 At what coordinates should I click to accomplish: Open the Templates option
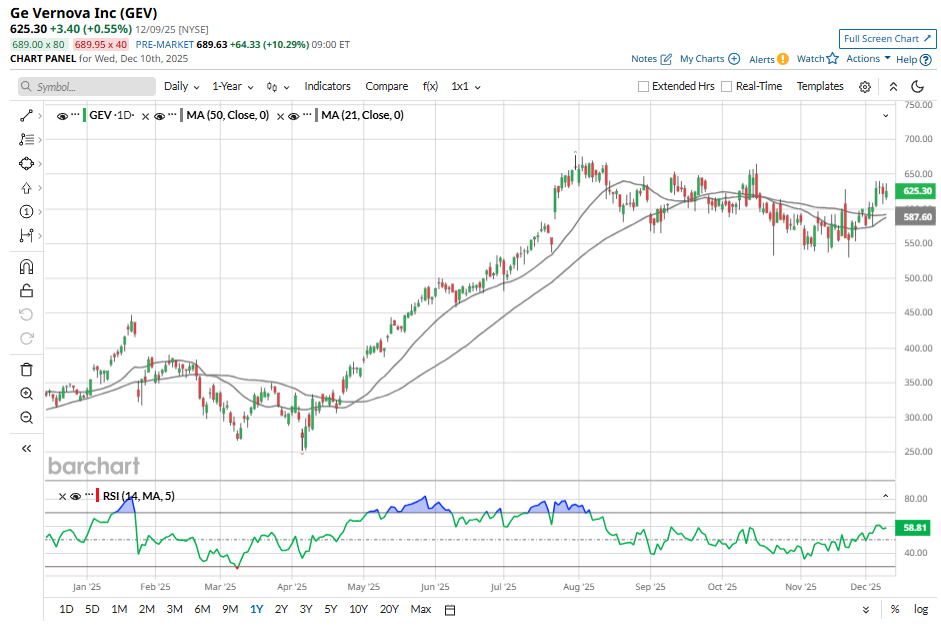pyautogui.click(x=820, y=87)
